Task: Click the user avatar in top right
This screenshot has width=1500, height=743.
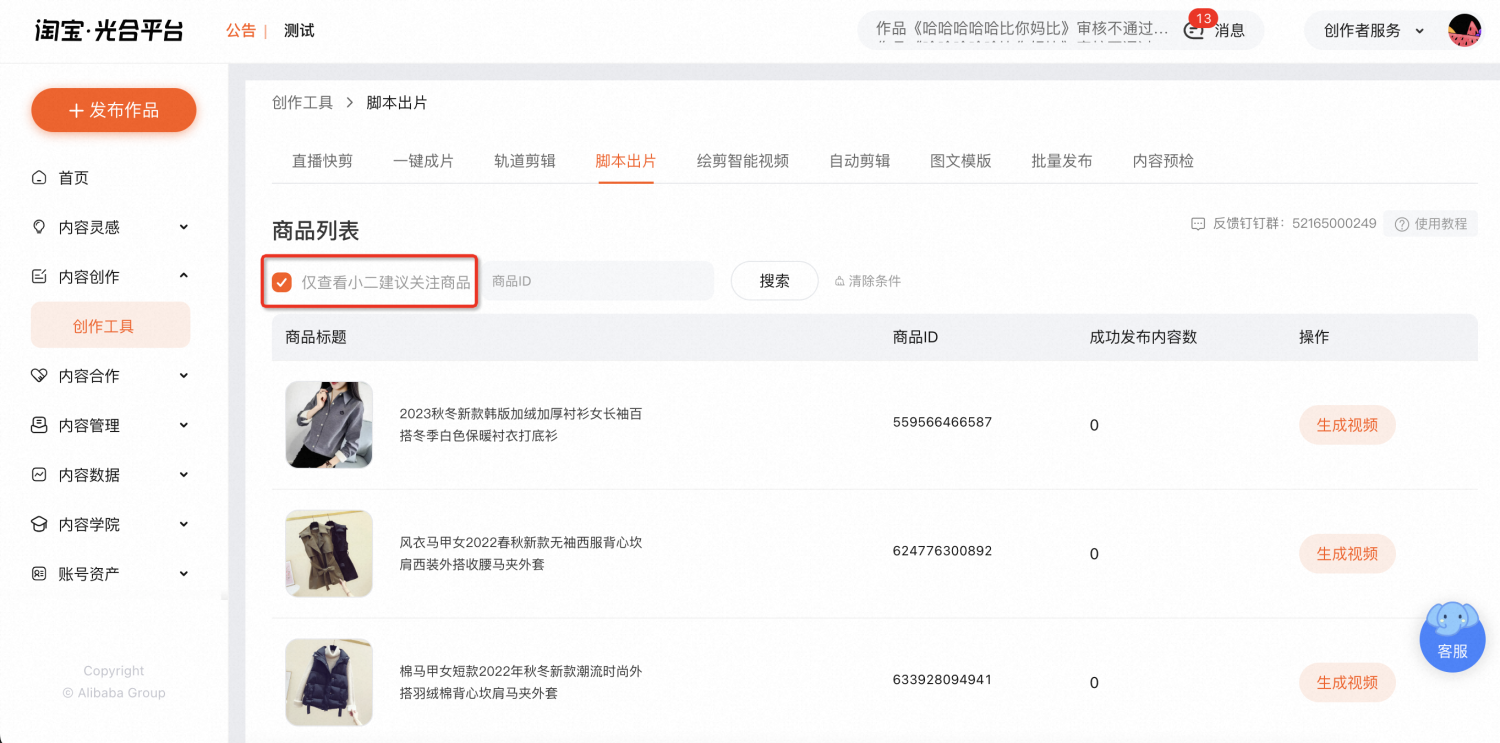Action: pos(1464,31)
